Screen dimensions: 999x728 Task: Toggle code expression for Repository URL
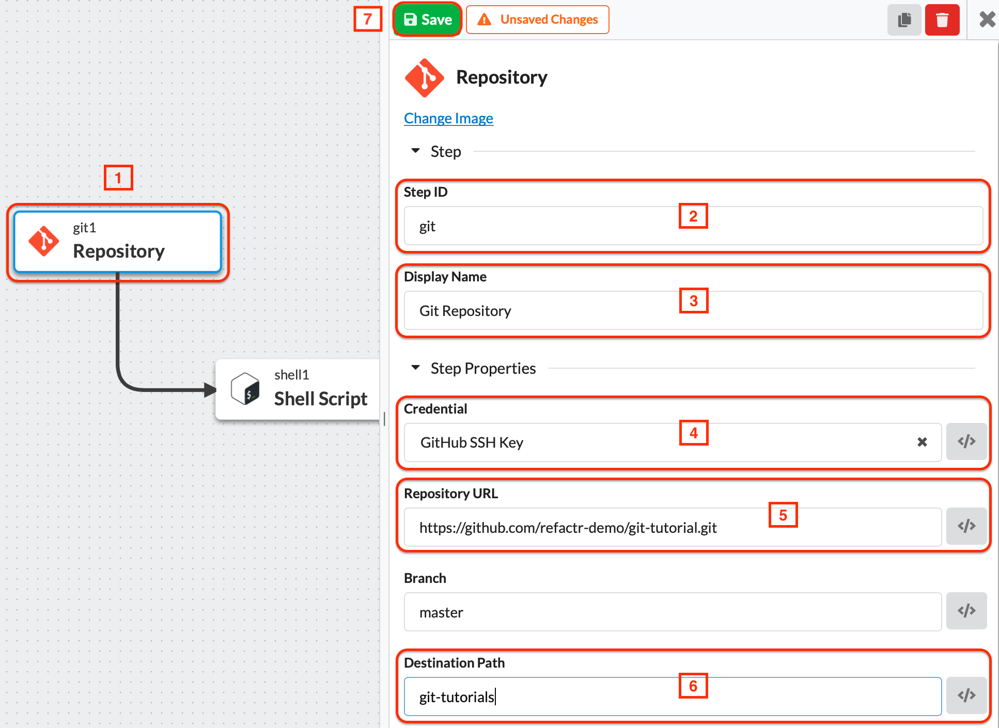click(966, 526)
